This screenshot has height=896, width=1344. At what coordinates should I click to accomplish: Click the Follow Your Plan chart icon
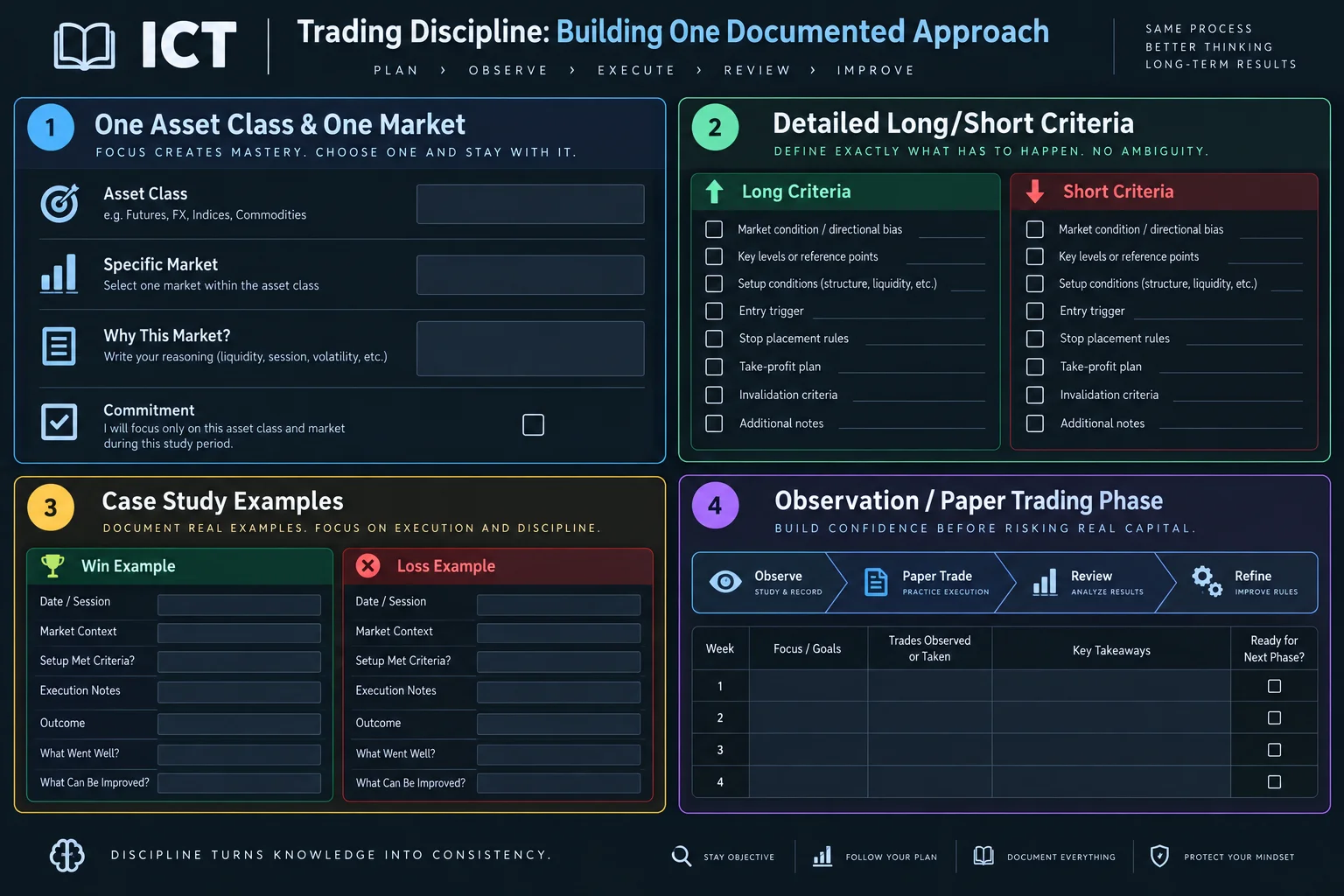tap(822, 856)
